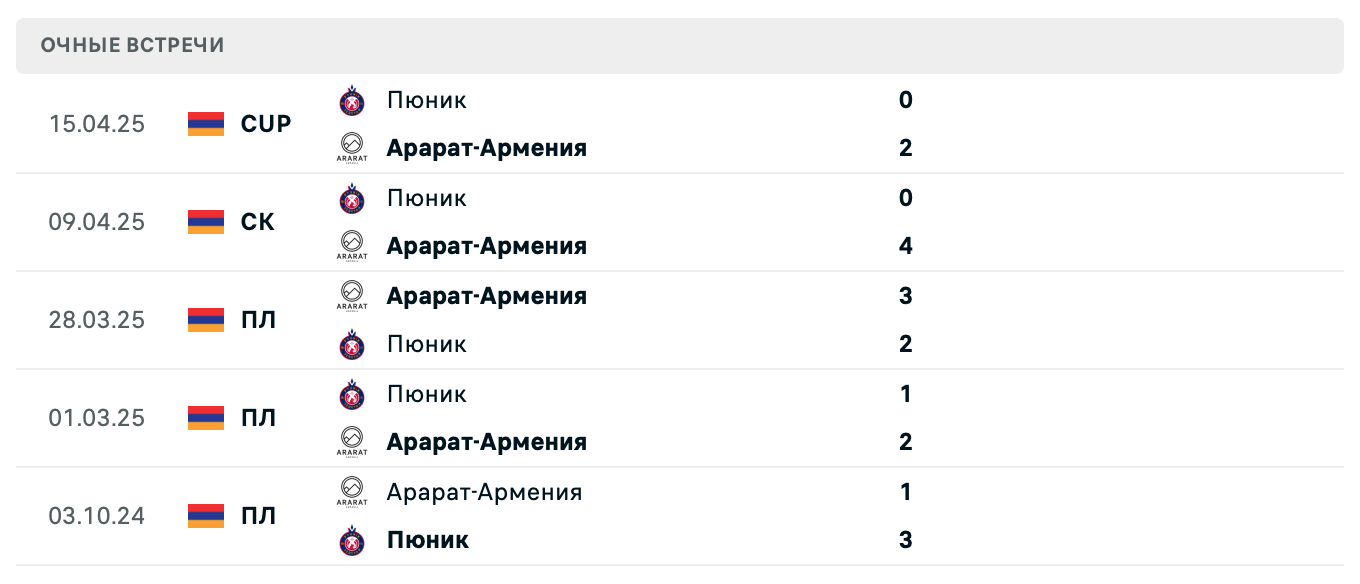The width and height of the screenshot is (1360, 584).
Task: Click the date 28.03.25
Action: (x=97, y=320)
